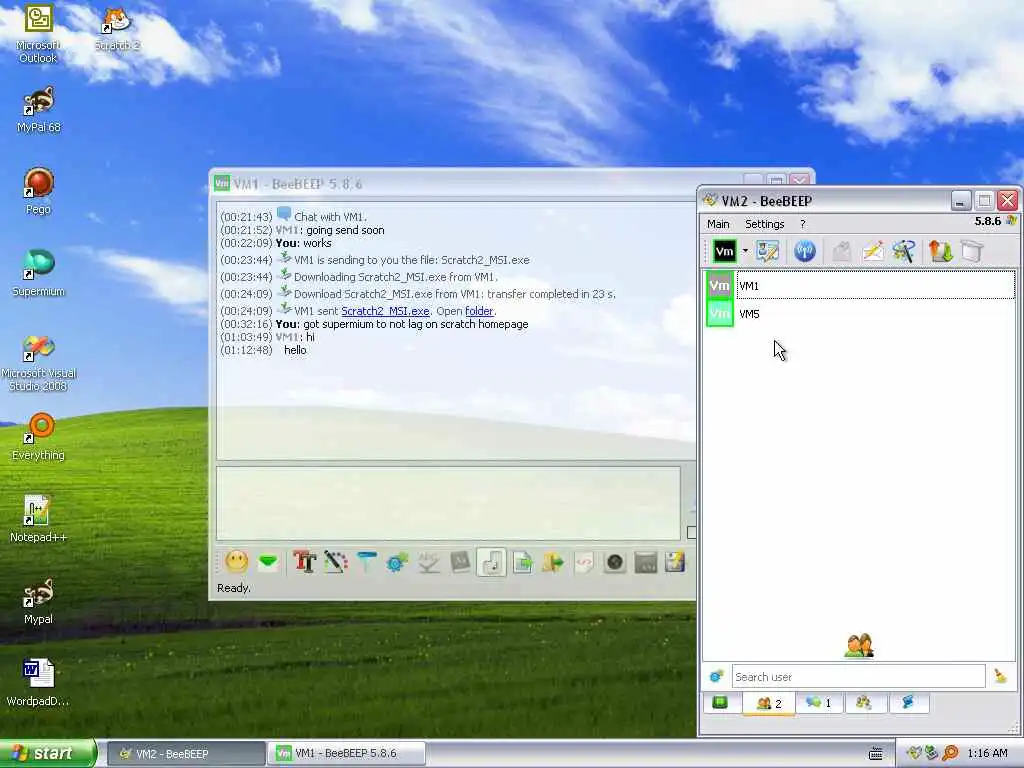Image resolution: width=1024 pixels, height=768 pixels.
Task: Click the blue broadcast antenna icon
Action: pyautogui.click(x=805, y=251)
